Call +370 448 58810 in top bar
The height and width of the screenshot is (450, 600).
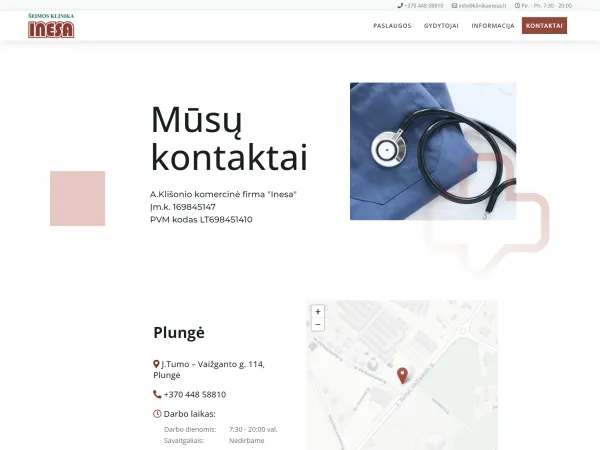click(x=424, y=6)
